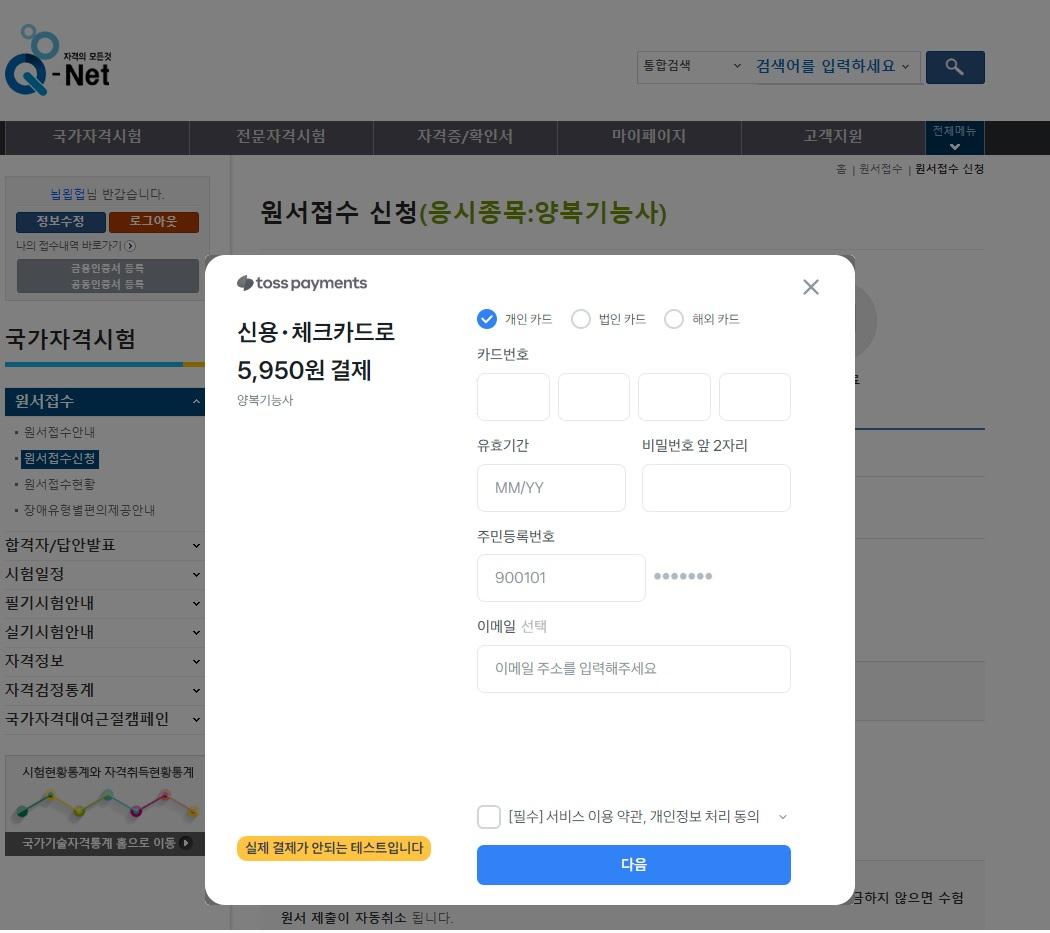Viewport: 1050px width, 933px height.
Task: Click the magnifier search icon
Action: [x=954, y=67]
